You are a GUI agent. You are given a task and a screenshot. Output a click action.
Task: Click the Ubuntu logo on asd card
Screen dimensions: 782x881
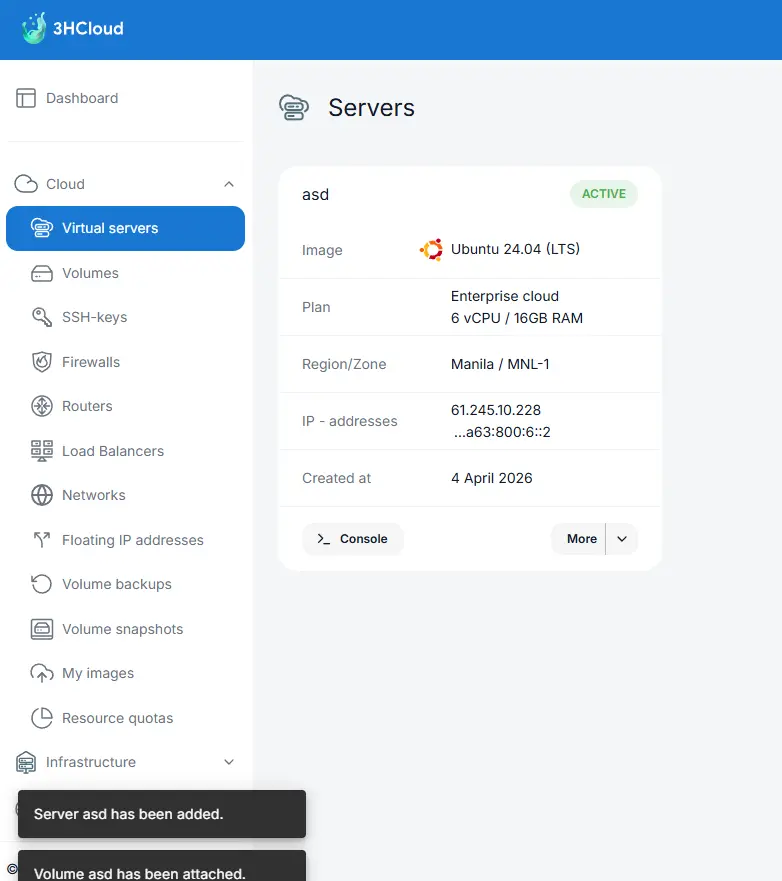[x=431, y=249]
